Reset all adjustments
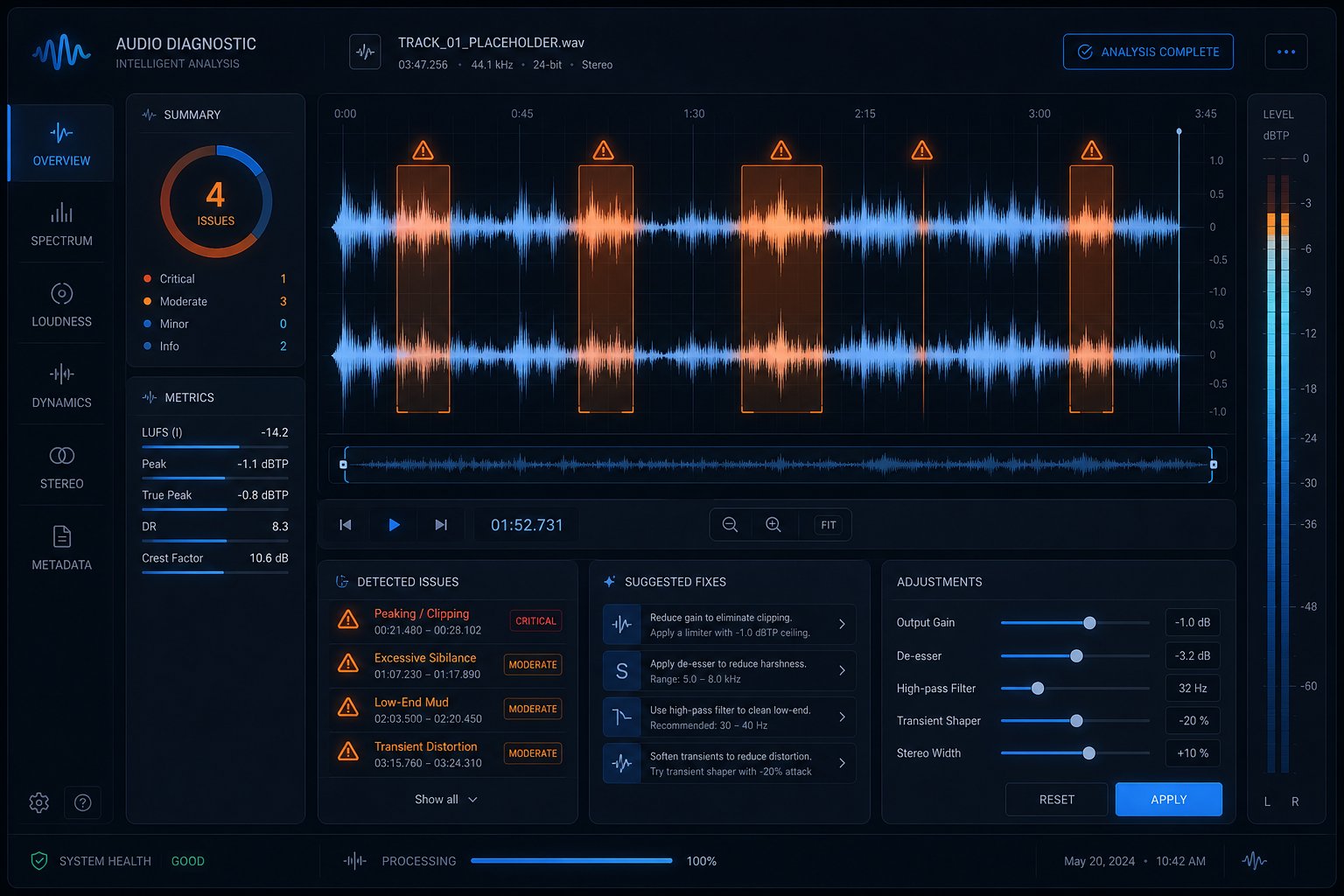 point(1056,800)
